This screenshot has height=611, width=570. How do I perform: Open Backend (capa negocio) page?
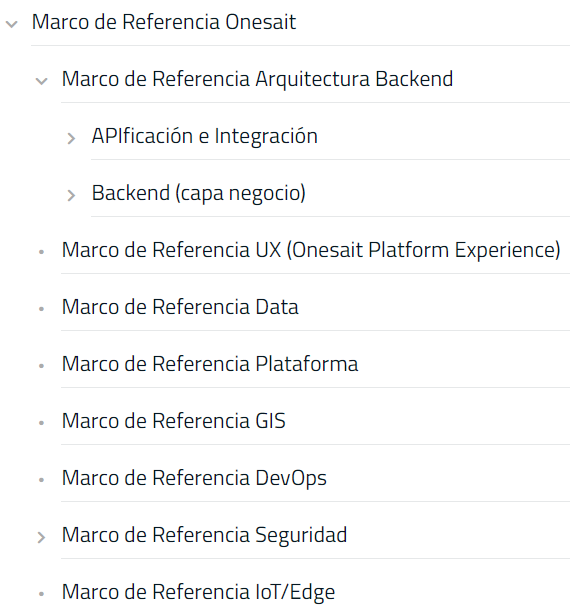pos(199,193)
